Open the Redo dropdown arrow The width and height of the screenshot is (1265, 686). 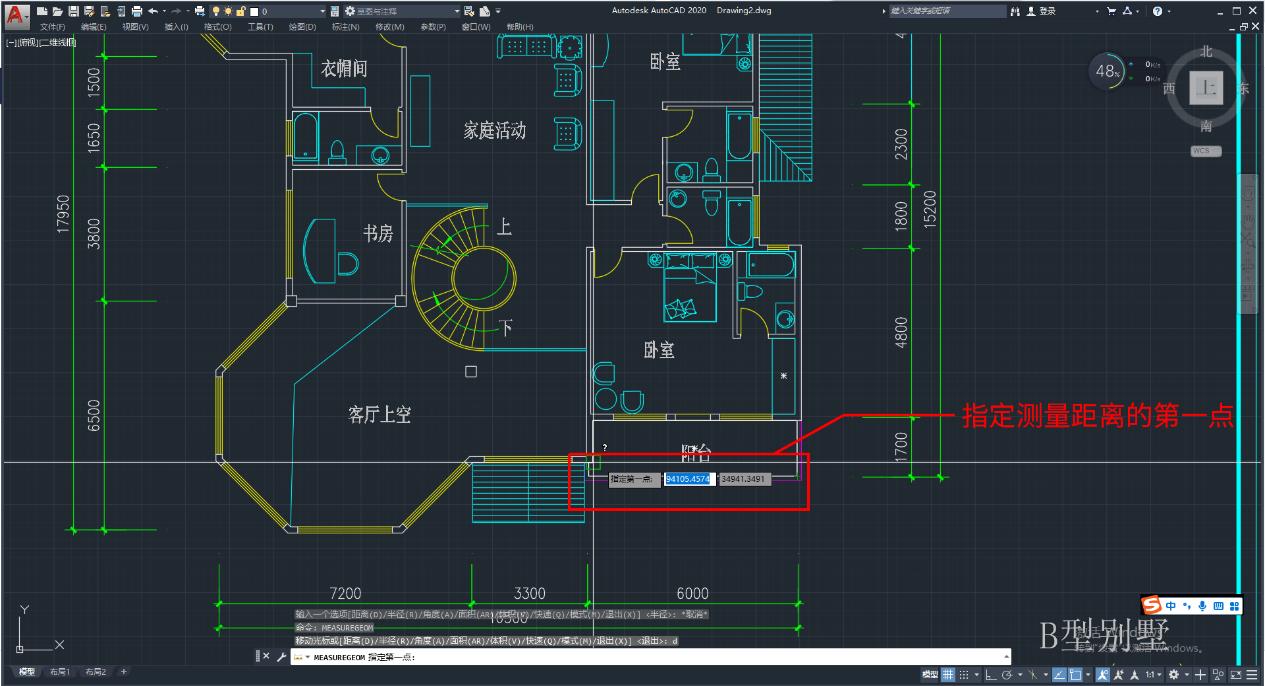[x=187, y=11]
